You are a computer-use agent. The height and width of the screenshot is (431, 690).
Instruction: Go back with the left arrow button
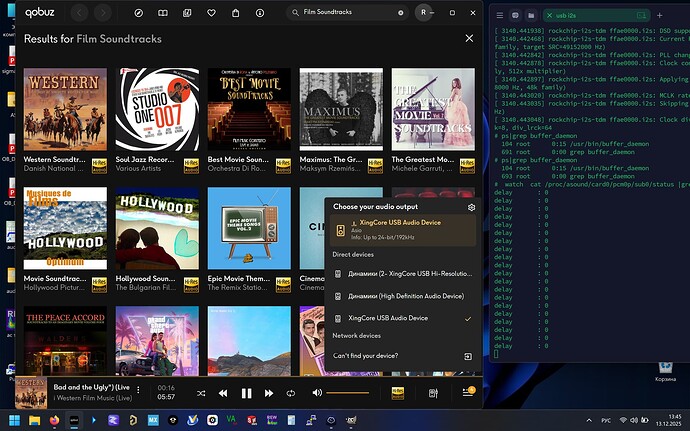click(x=80, y=13)
